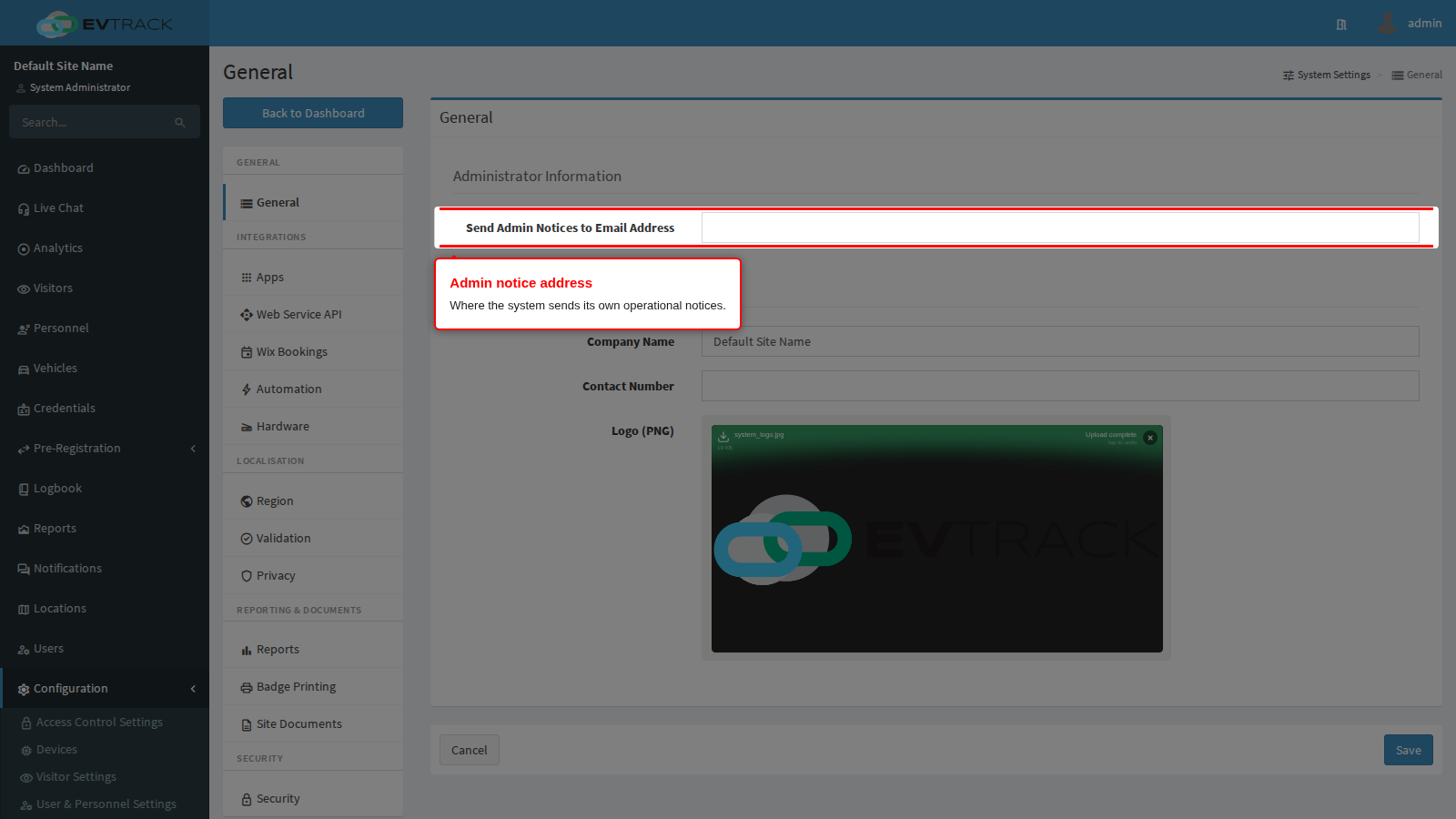Click the EVTrack logo in header
The height and width of the screenshot is (819, 1456).
(x=104, y=24)
